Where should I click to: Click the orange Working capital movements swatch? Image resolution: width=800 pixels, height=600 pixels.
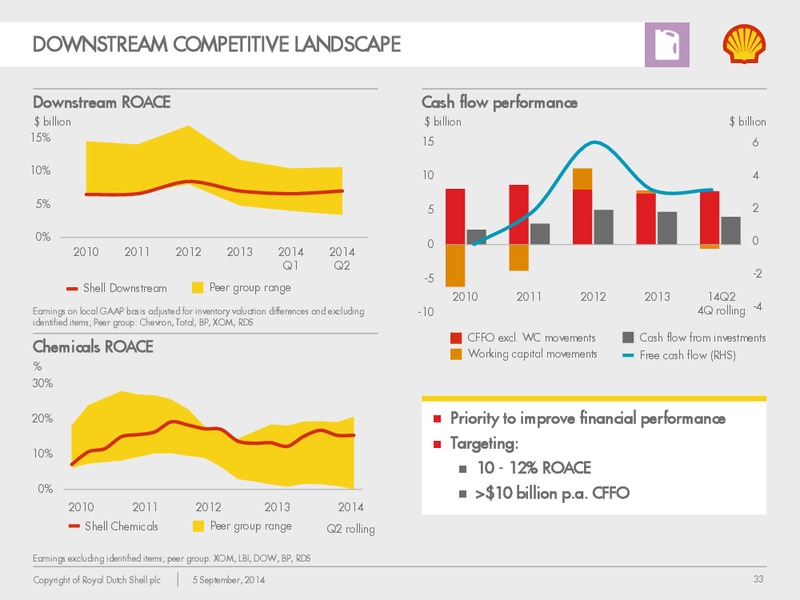[x=456, y=354]
